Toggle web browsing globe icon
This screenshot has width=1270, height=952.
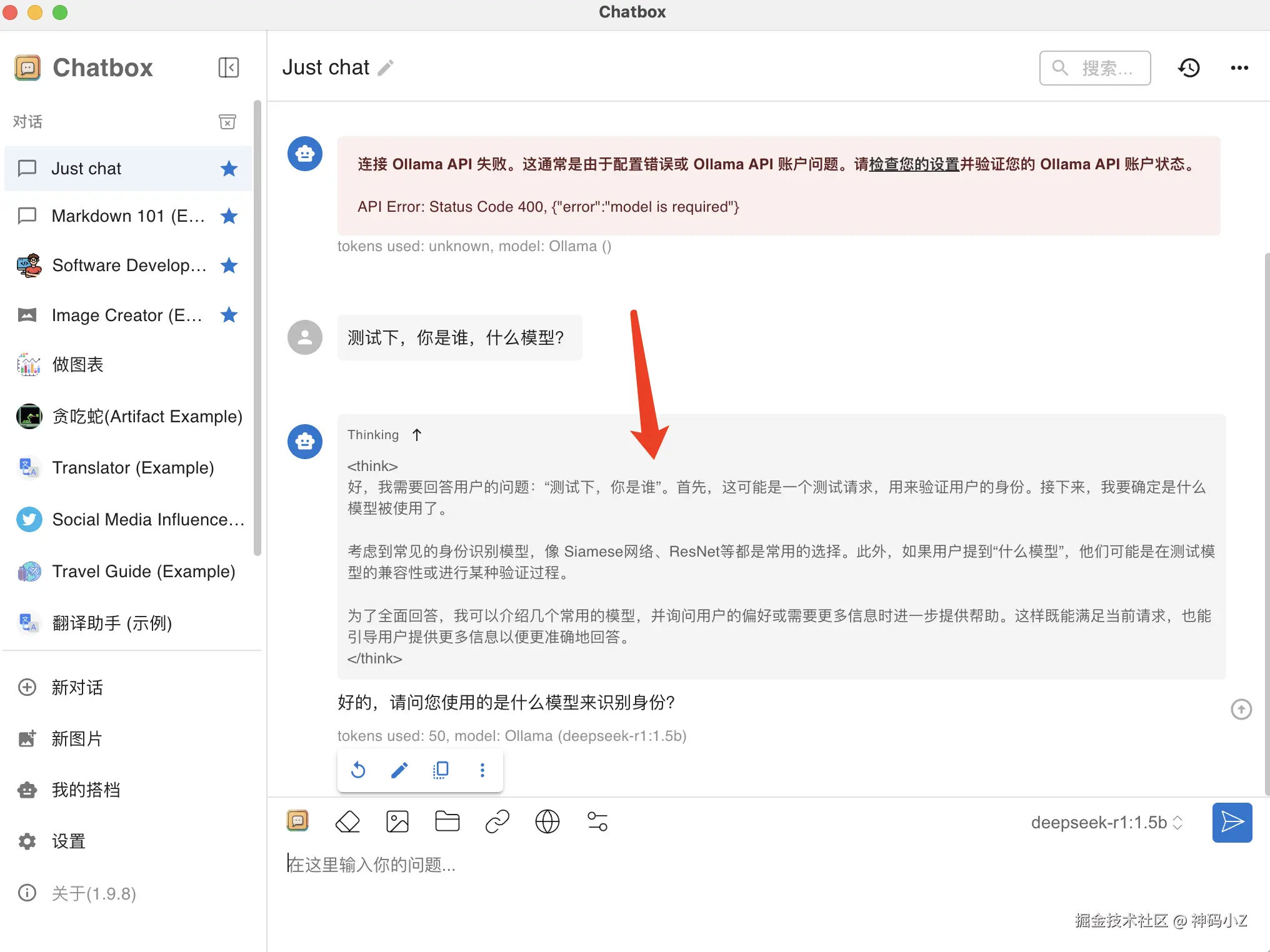547,821
